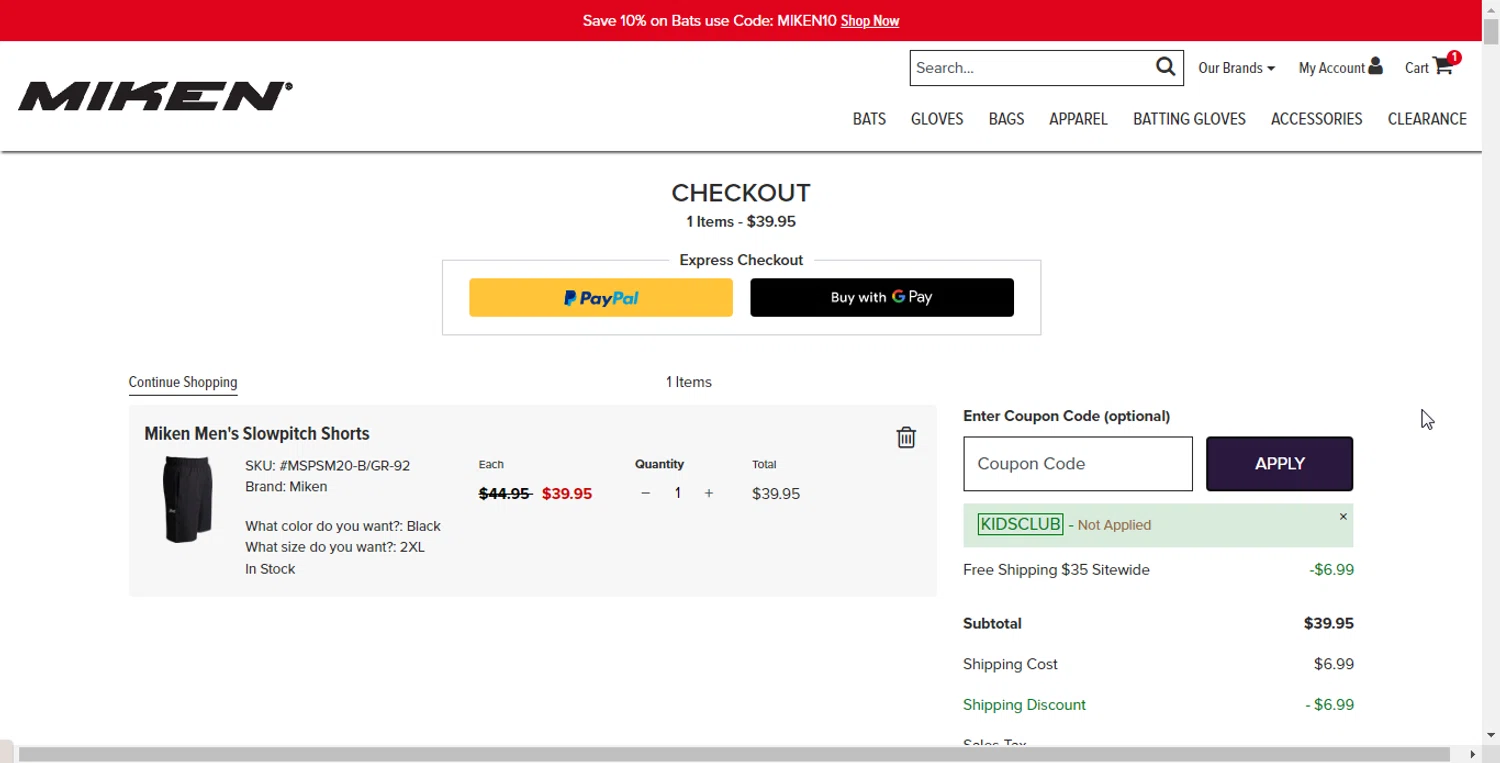Focus the Coupon Code field
Image resolution: width=1500 pixels, height=763 pixels.
1078,464
